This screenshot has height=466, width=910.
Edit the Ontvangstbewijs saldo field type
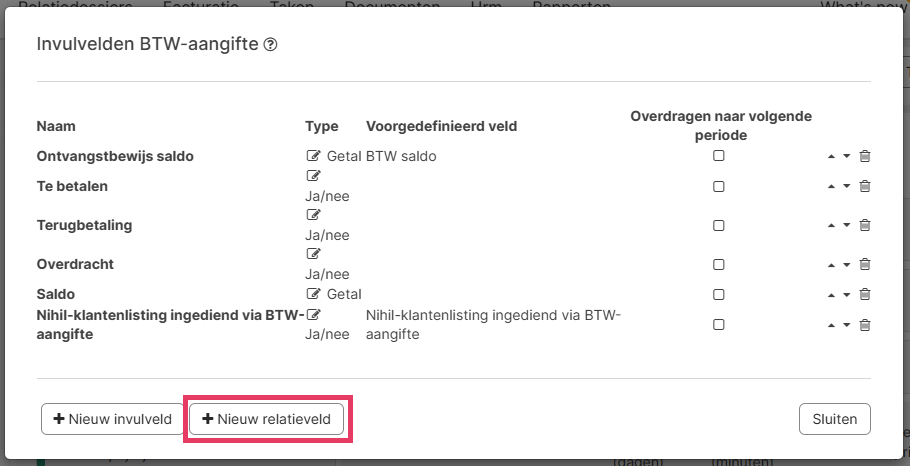coord(314,156)
